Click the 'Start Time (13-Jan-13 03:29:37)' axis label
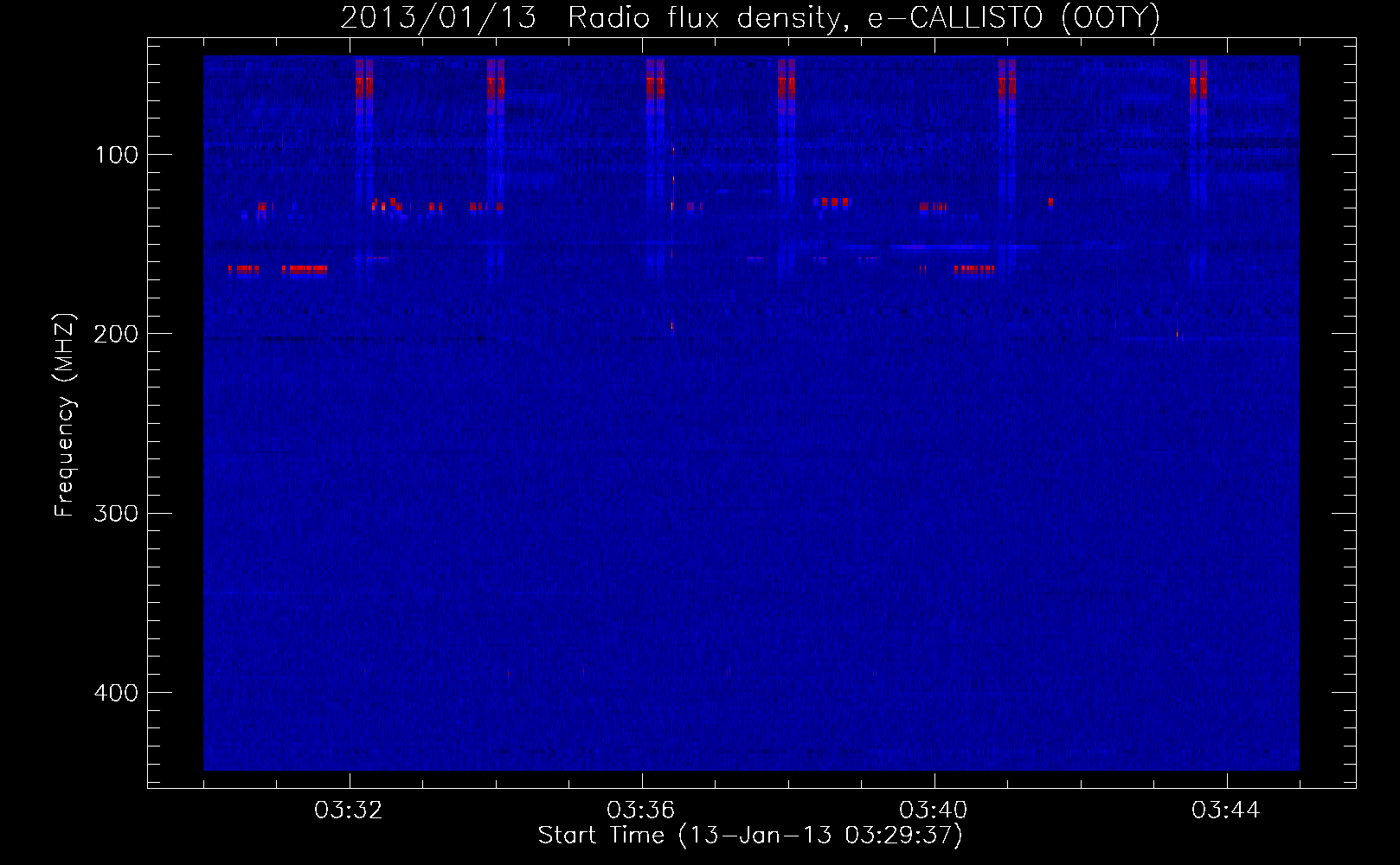The width and height of the screenshot is (1400, 865). (x=750, y=836)
